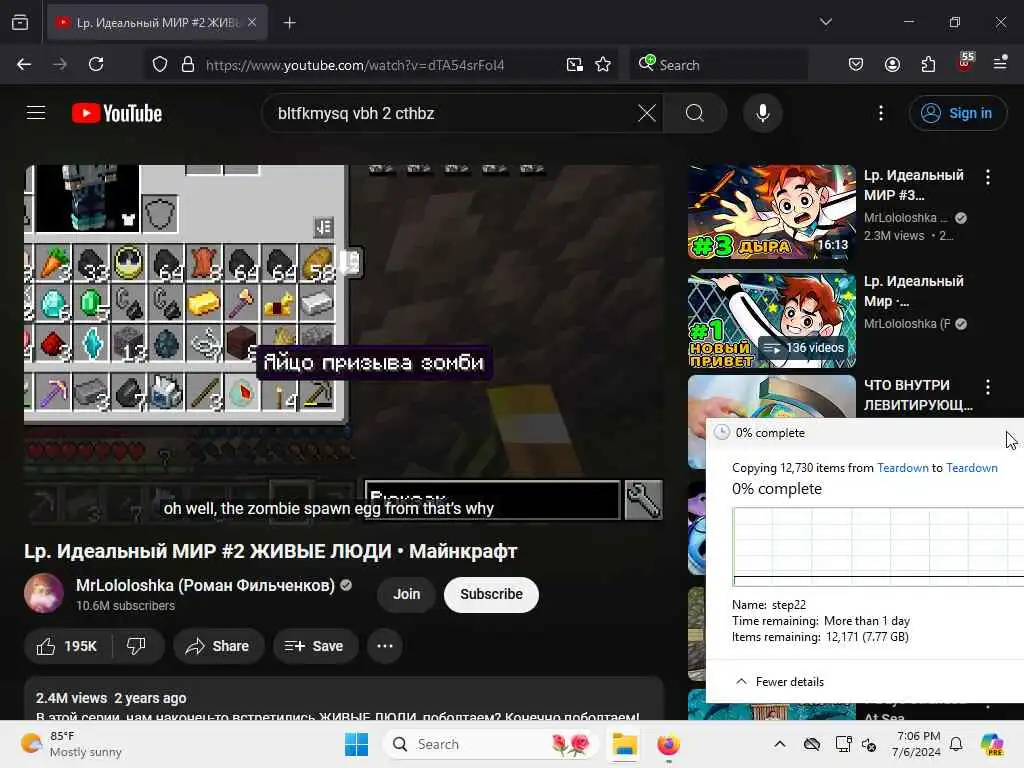This screenshot has width=1024, height=768.
Task: Open options for ЧТО ВНУТРИ ЛЕВИТИРУЮЩ video
Action: [x=988, y=387]
